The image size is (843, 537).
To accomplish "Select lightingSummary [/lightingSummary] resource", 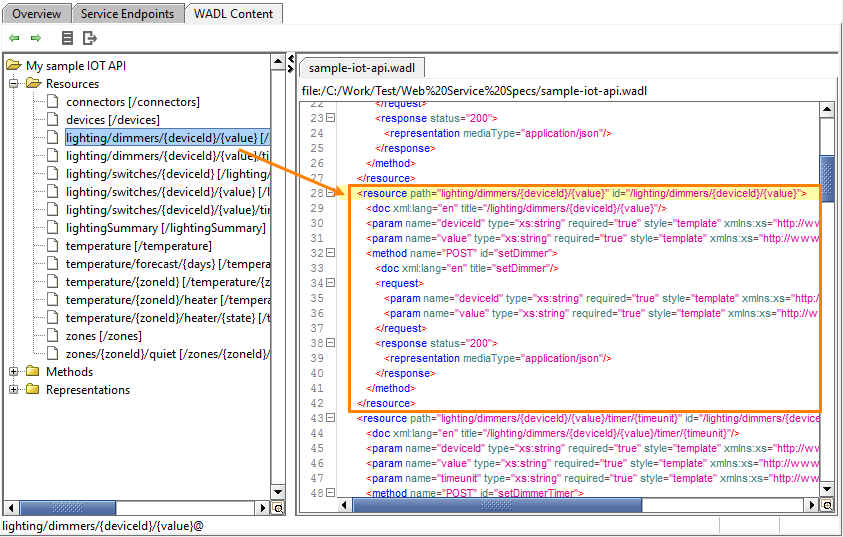I will point(166,228).
